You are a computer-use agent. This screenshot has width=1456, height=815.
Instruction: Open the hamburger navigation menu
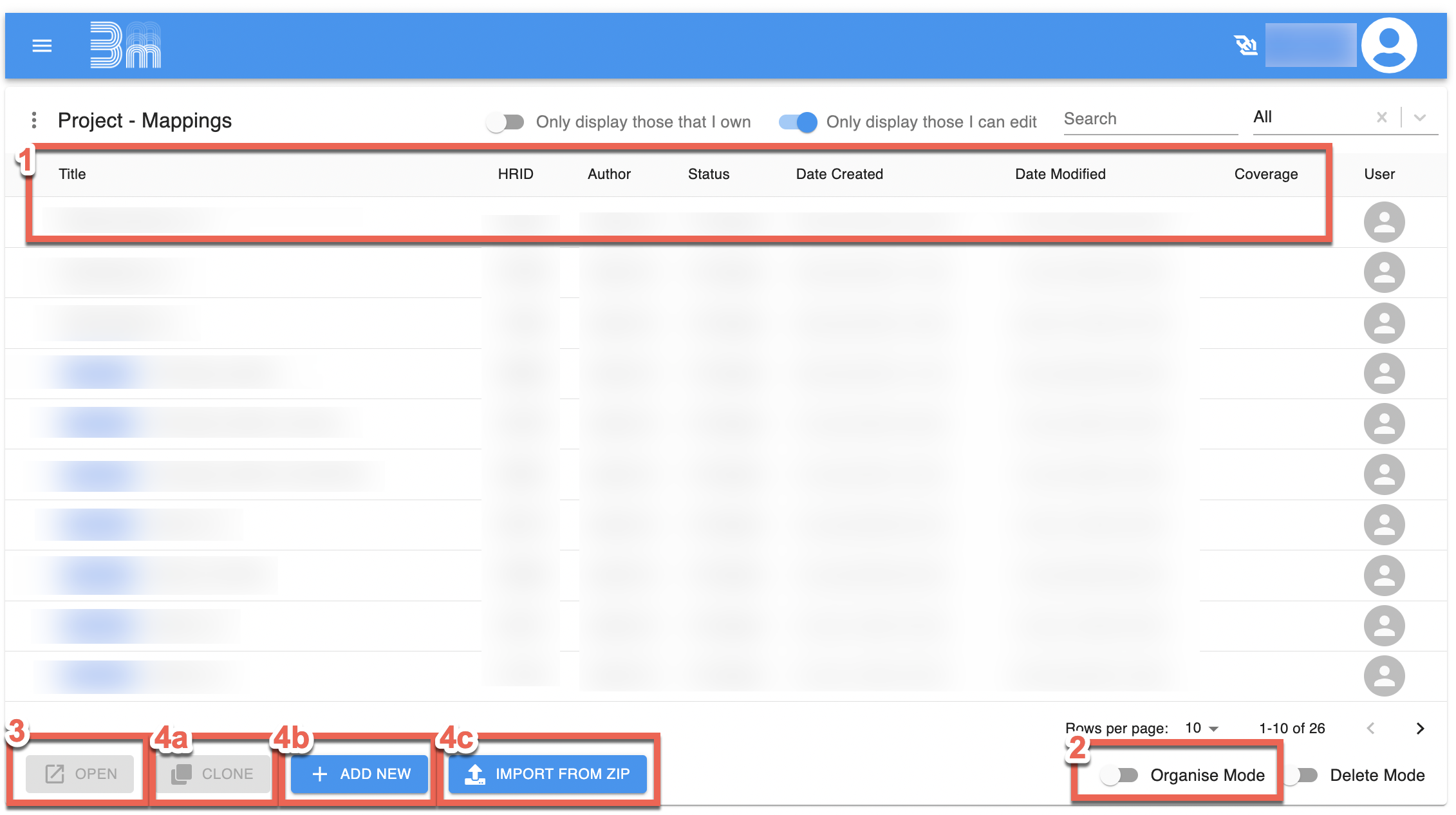42,46
